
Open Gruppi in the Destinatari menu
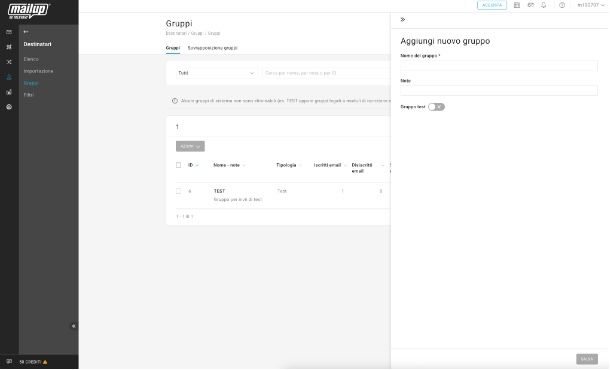(31, 83)
